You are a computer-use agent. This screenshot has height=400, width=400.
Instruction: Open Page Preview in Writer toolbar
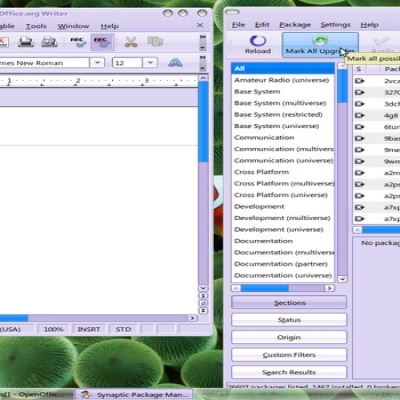pyautogui.click(x=49, y=42)
